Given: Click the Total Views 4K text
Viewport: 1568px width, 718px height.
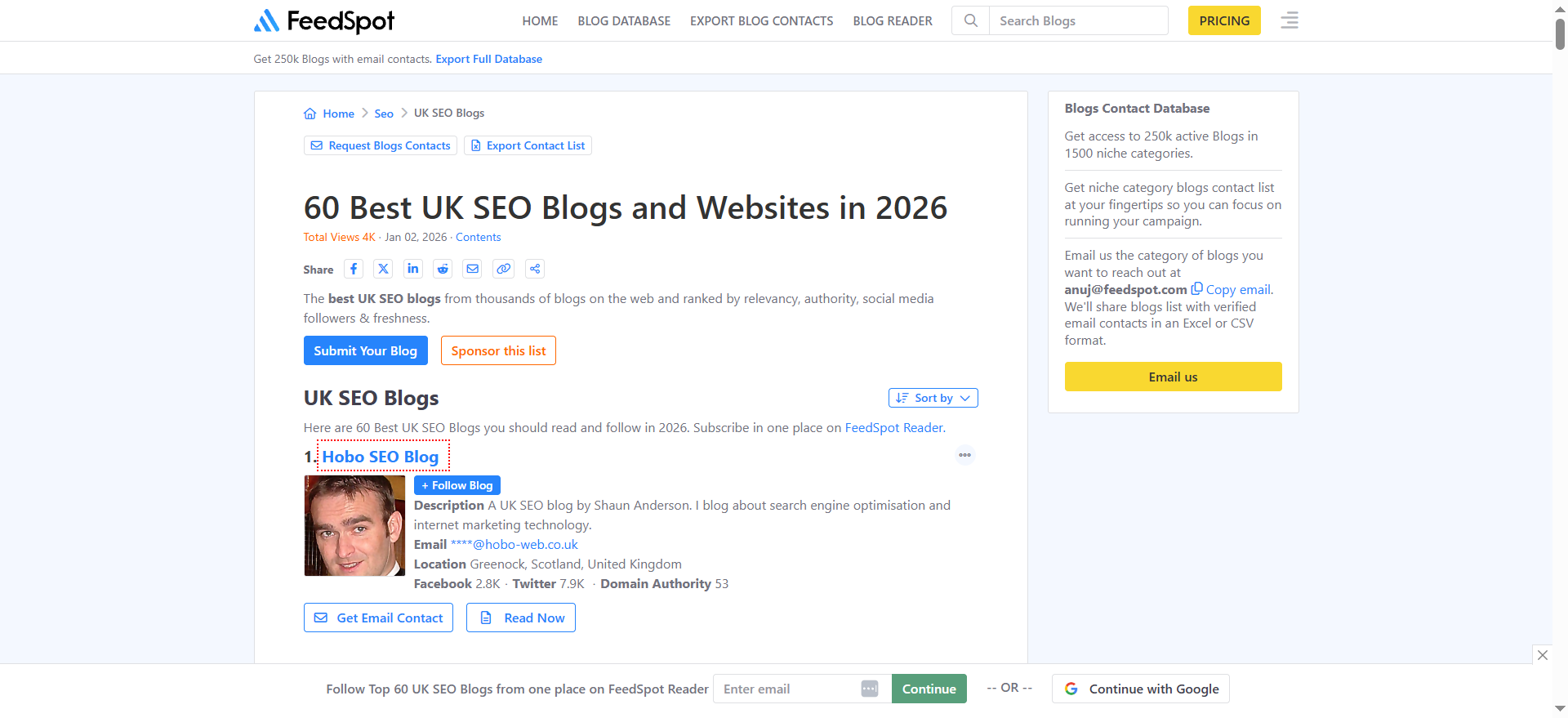Looking at the screenshot, I should 339,237.
